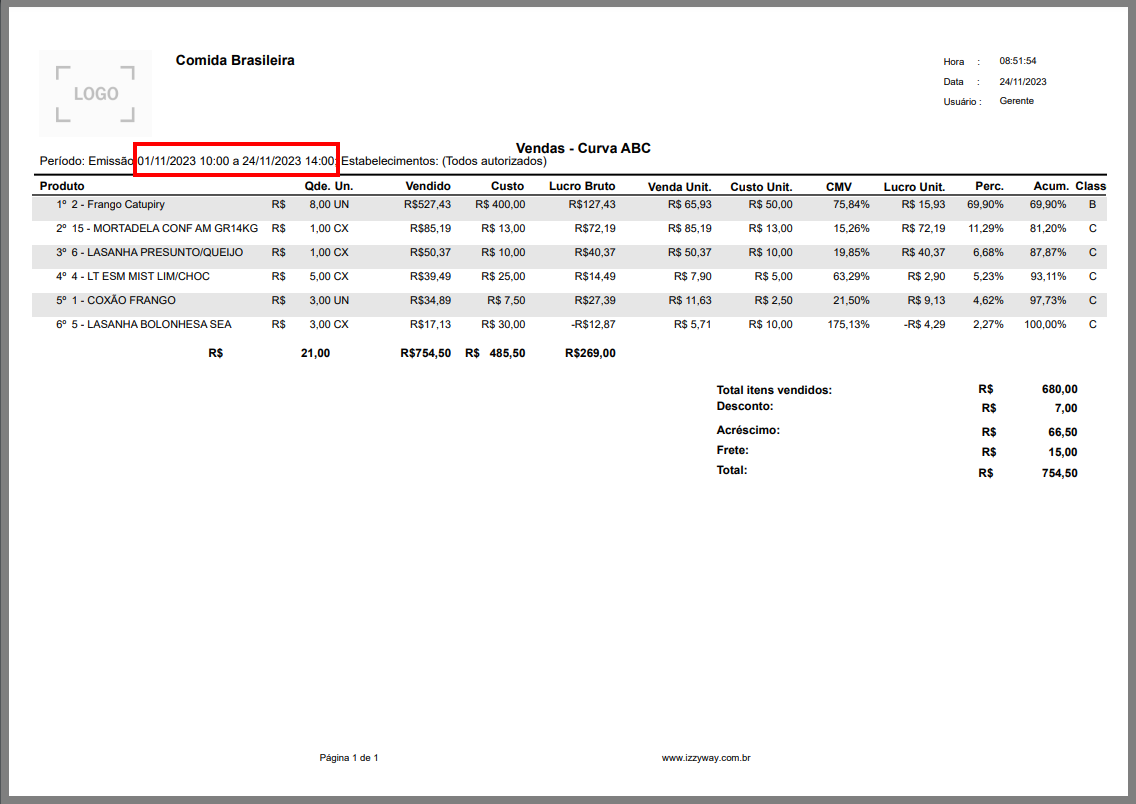Screen dimensions: 1136x804
Task: Click accumulated value 87,87%
Action: (1048, 253)
